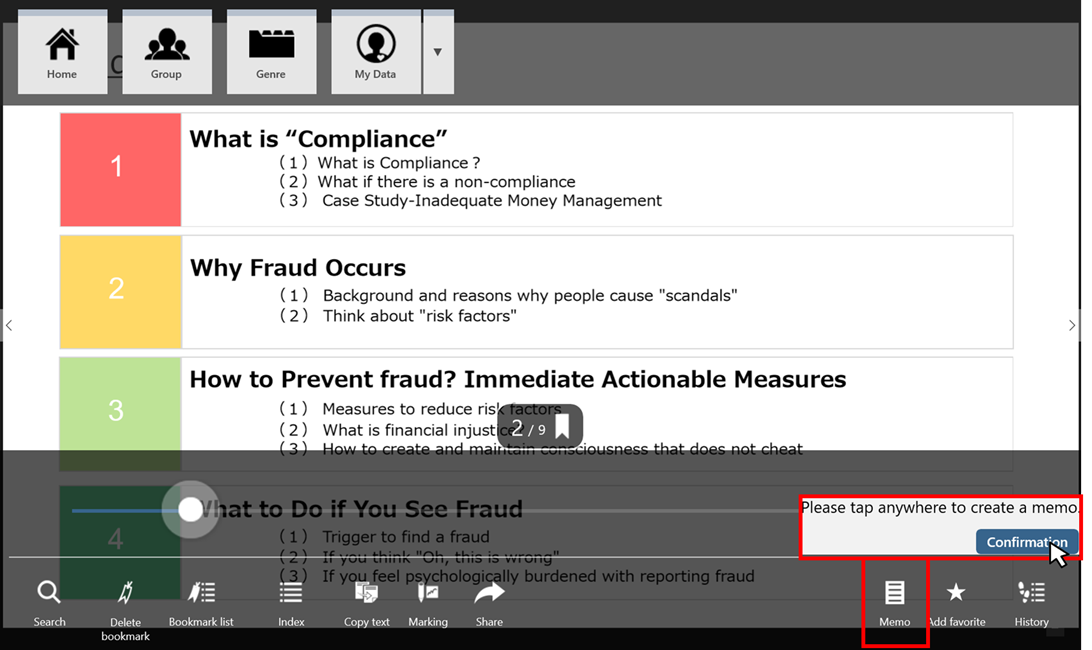Open the Bookmark list
The width and height of the screenshot is (1092, 650).
[x=201, y=603]
